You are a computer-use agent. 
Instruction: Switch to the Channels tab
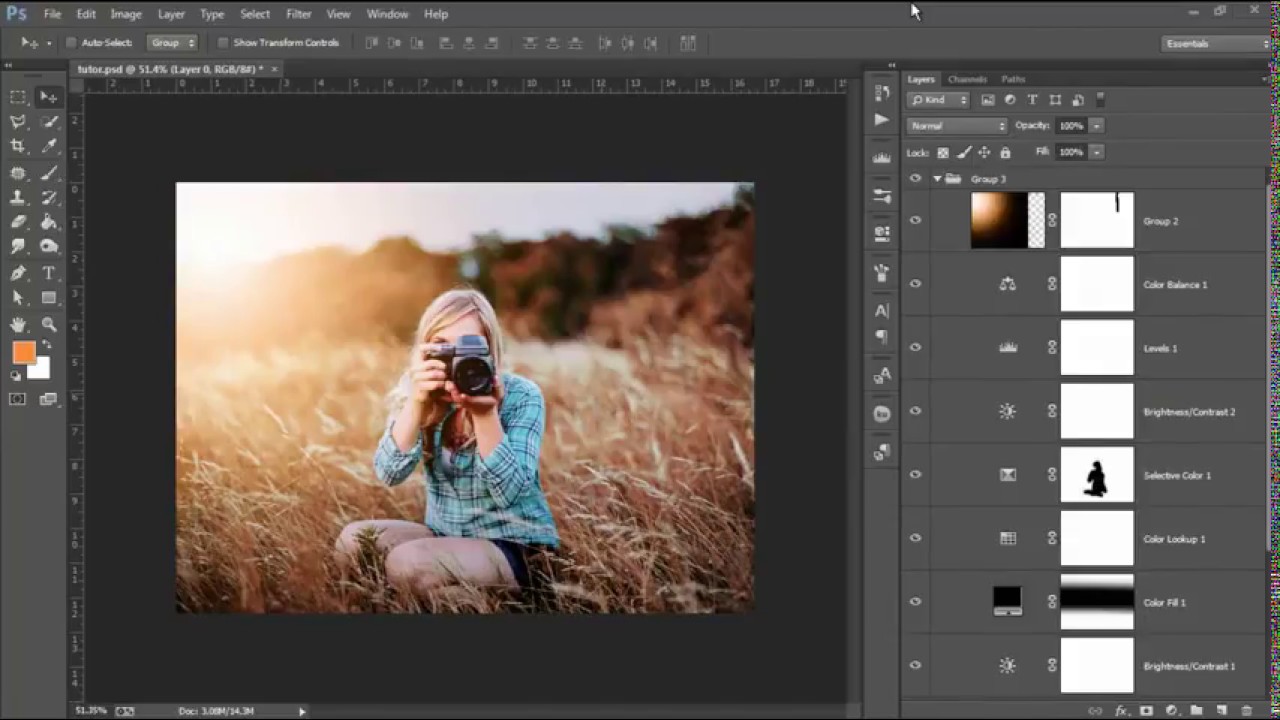pyautogui.click(x=967, y=79)
